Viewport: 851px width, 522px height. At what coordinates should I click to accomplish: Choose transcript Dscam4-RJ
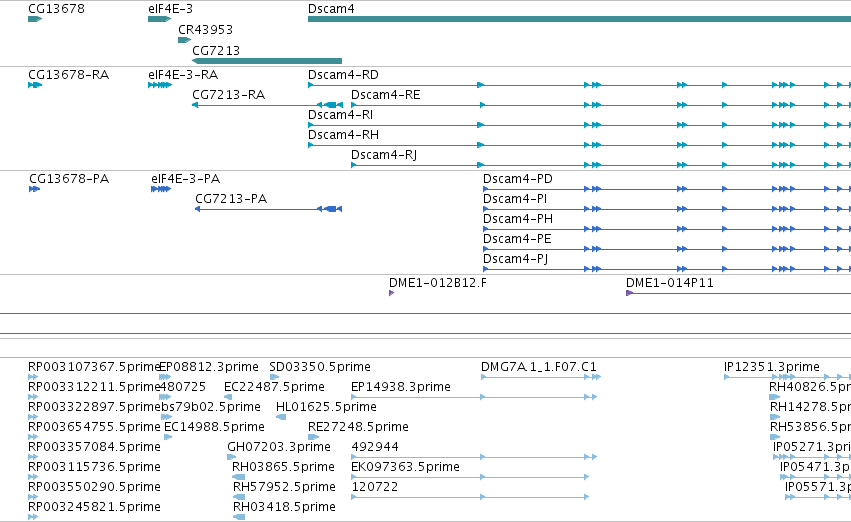[x=384, y=155]
